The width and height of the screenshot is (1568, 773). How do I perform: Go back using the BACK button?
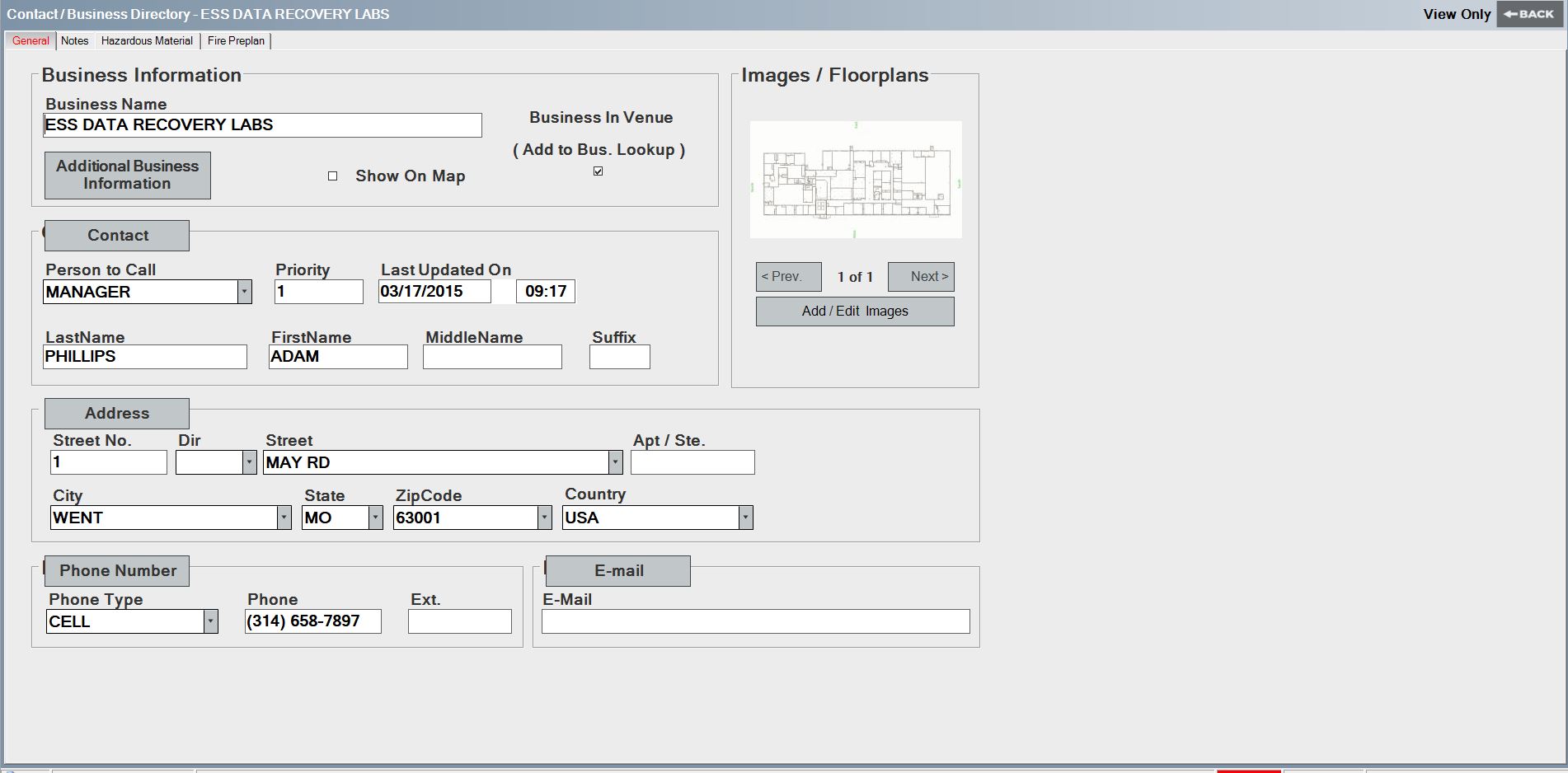point(1529,14)
